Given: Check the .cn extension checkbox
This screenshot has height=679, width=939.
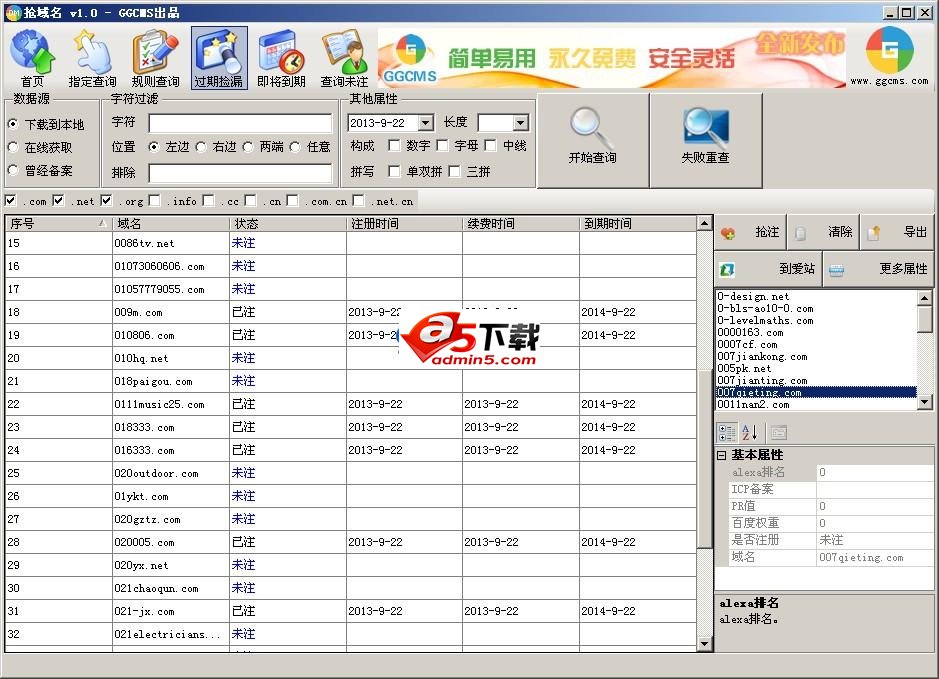Looking at the screenshot, I should (x=250, y=201).
